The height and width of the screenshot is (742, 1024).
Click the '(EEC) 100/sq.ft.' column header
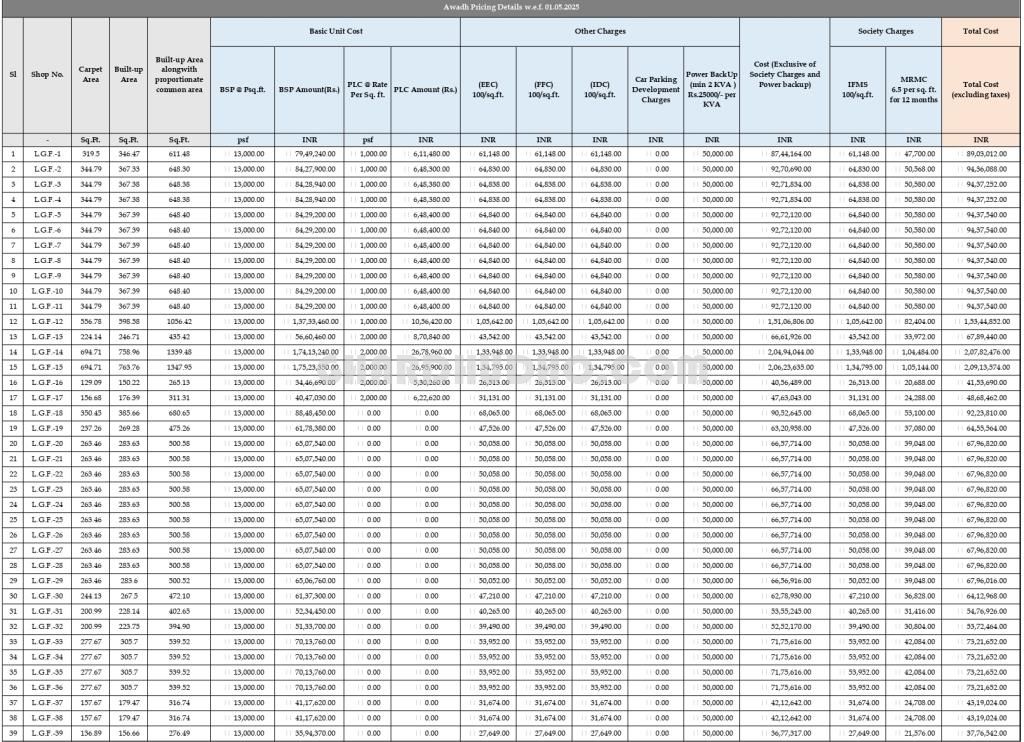[x=488, y=89]
